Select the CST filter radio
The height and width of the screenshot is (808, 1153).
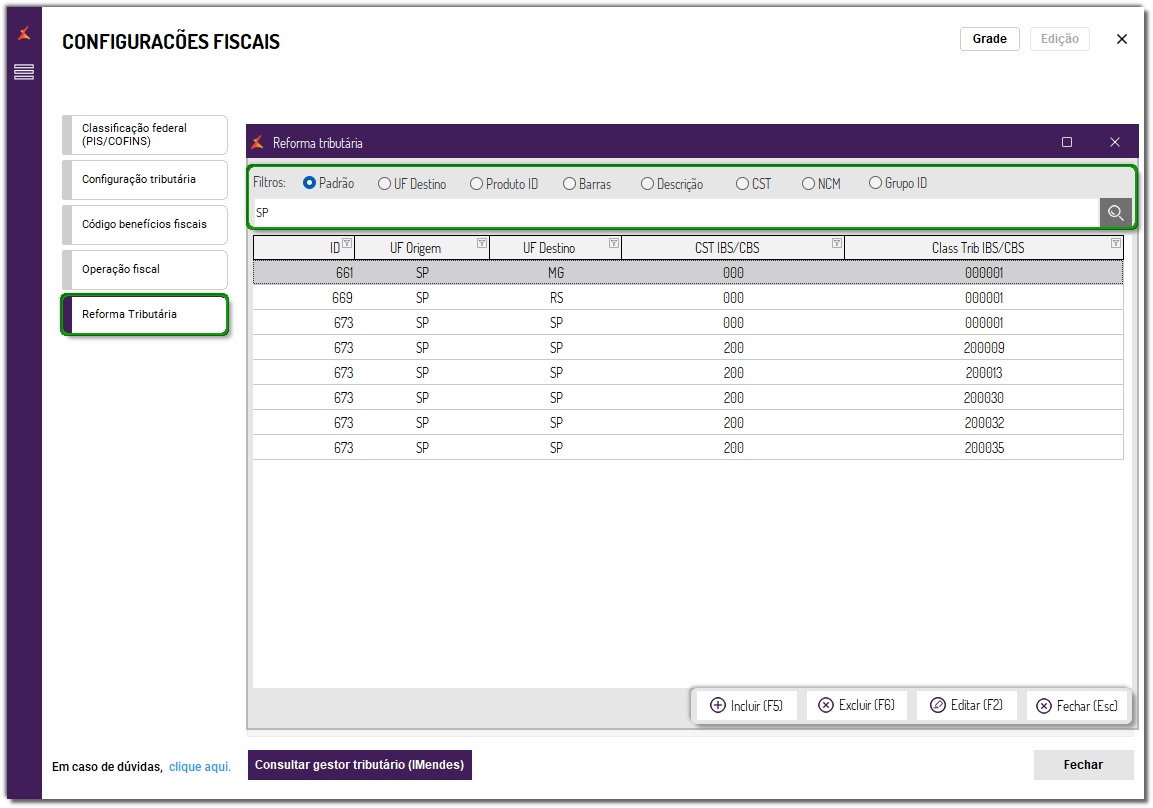pyautogui.click(x=743, y=184)
